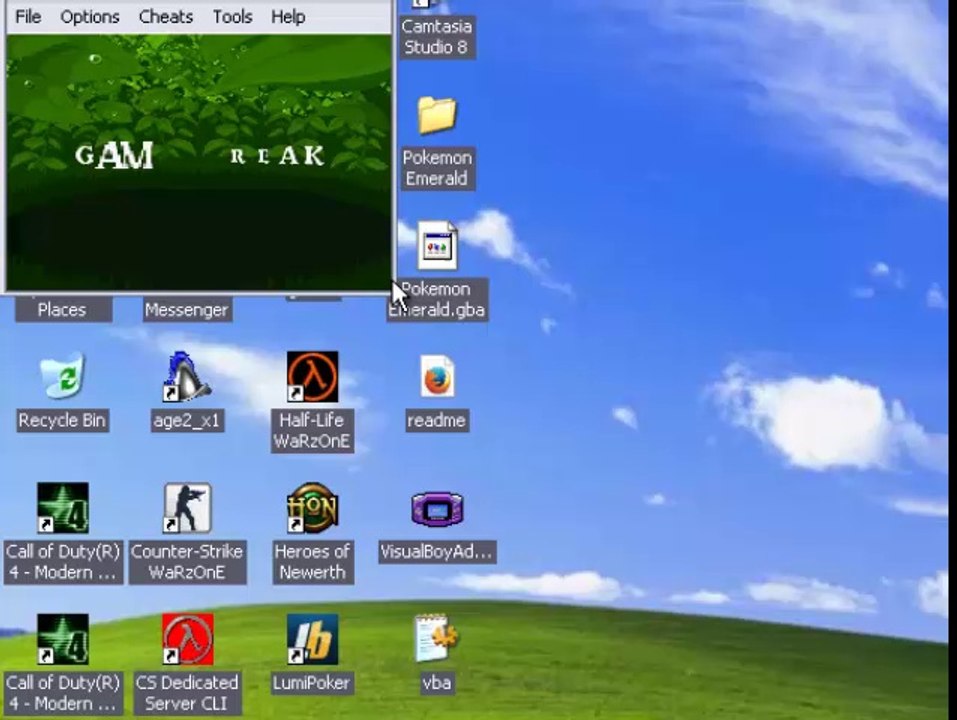
Task: Select the Pokemon Emerald.gba file icon
Action: point(437,245)
